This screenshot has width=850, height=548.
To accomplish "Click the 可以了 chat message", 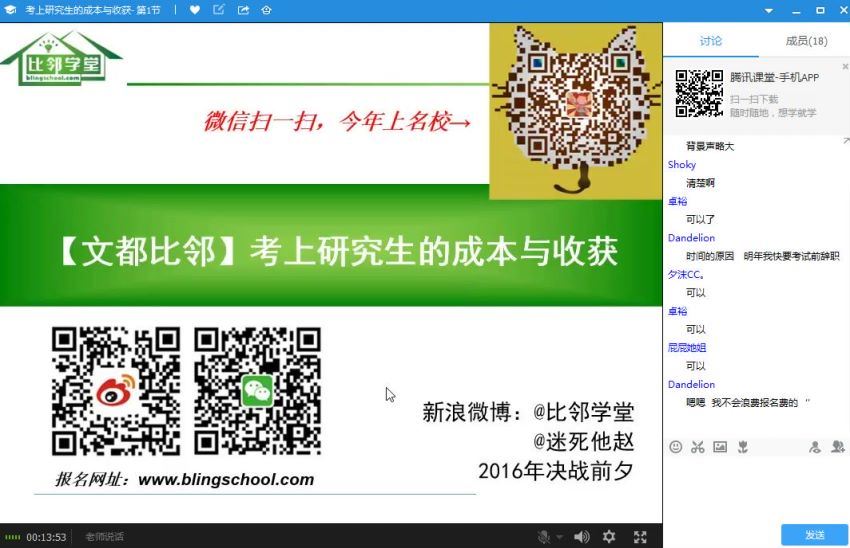I will tap(700, 220).
